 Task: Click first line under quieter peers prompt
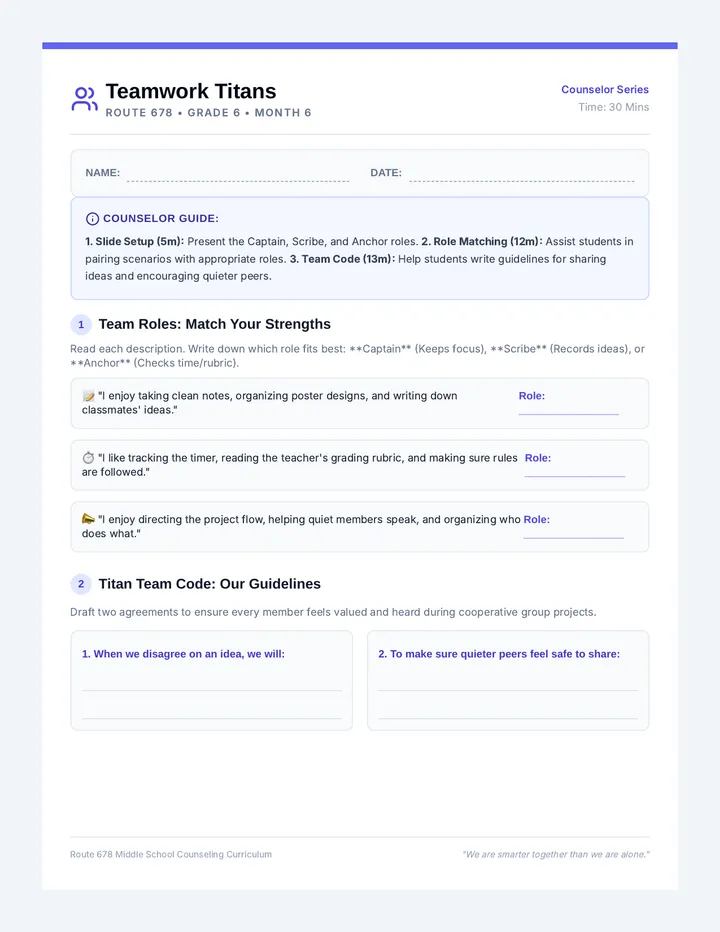(508, 690)
